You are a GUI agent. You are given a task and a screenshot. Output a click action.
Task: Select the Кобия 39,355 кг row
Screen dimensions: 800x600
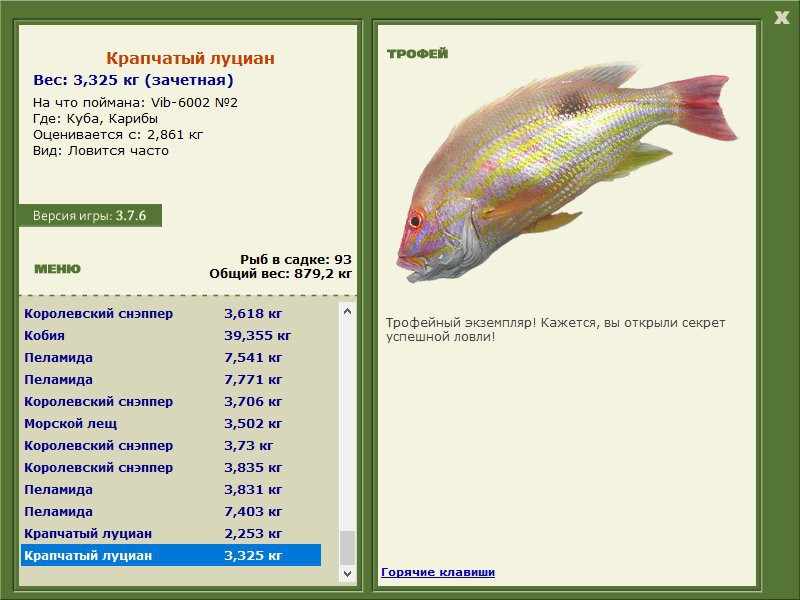pyautogui.click(x=171, y=335)
